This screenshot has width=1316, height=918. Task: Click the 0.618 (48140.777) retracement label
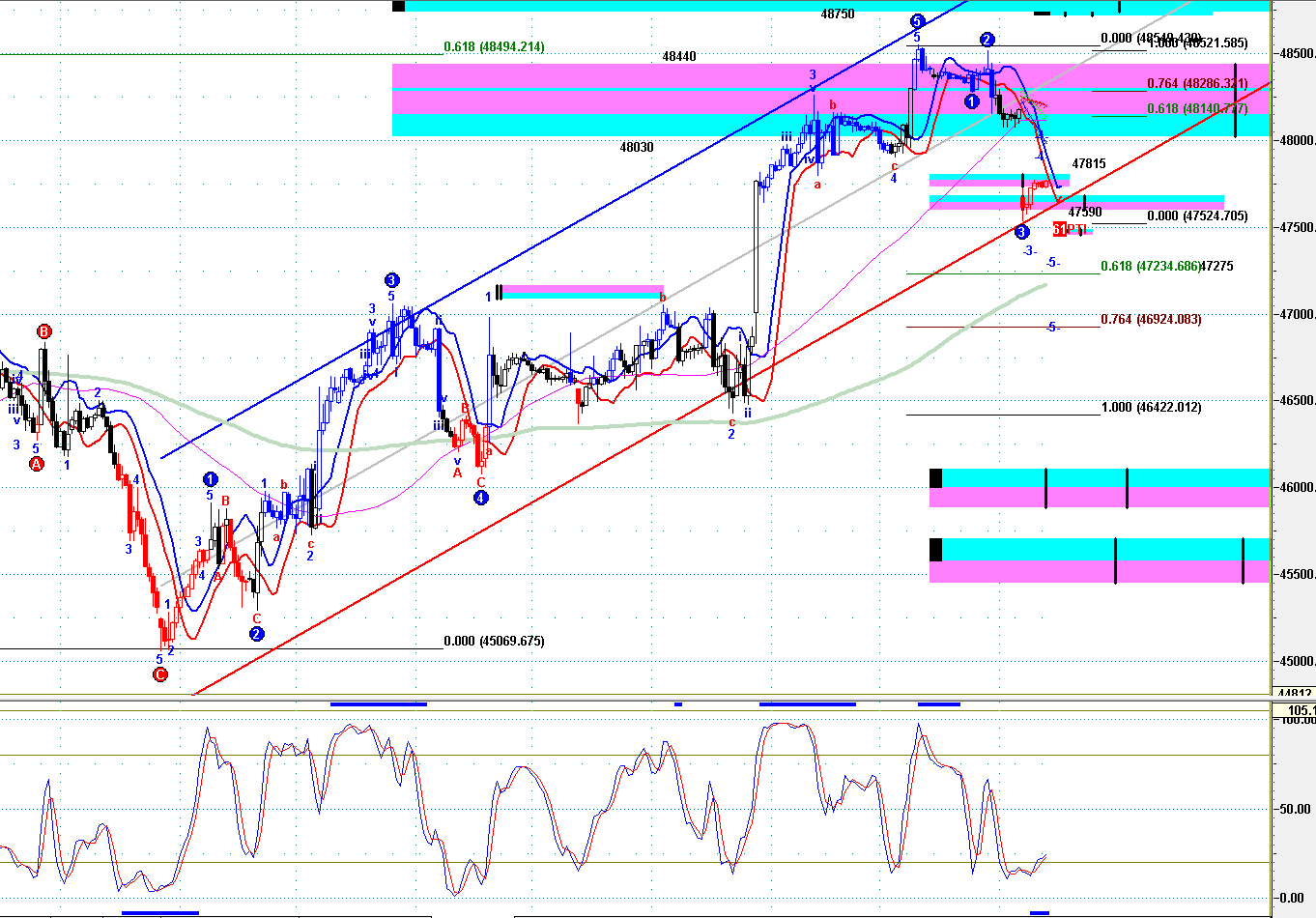coord(1197,109)
